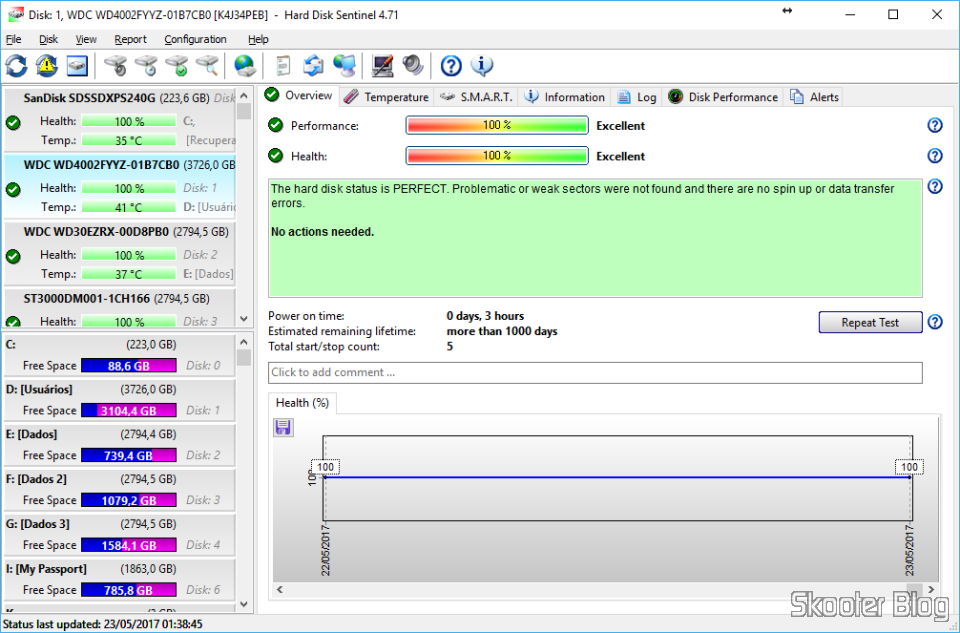Switch to the Alerts tab
This screenshot has height=633, width=960.
coord(814,97)
